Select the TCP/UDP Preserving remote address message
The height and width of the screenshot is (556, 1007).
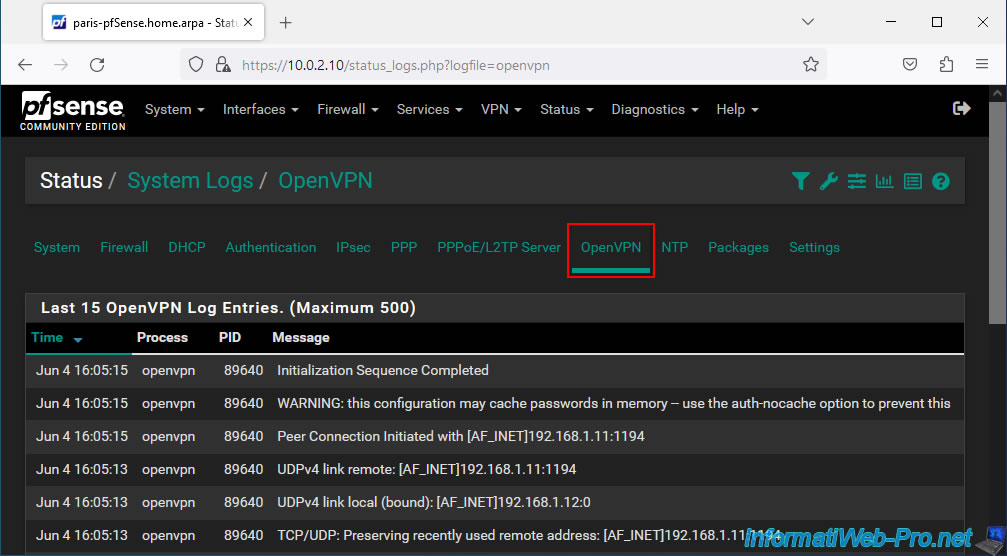point(527,535)
